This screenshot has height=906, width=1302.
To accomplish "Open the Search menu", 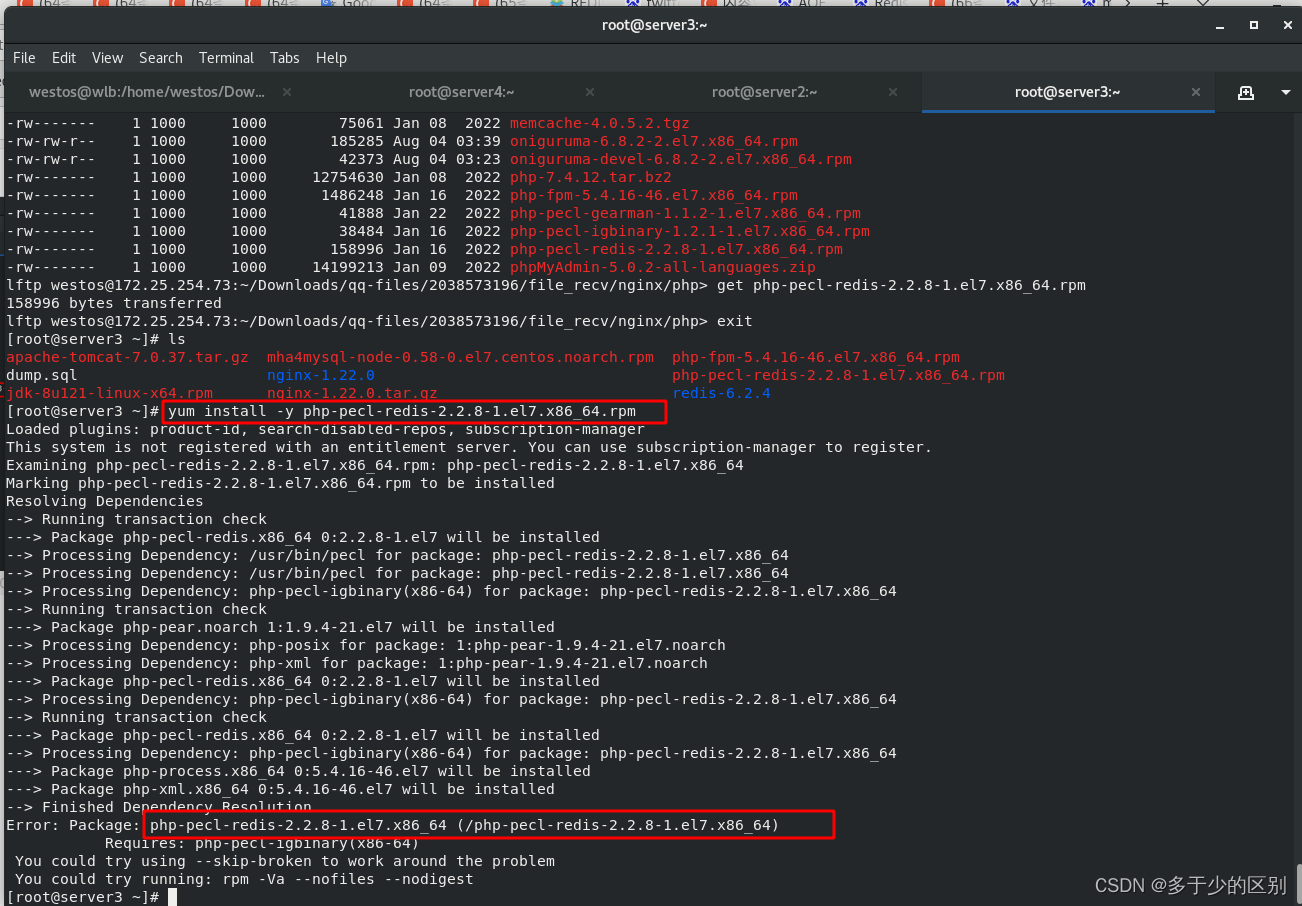I will (x=160, y=58).
